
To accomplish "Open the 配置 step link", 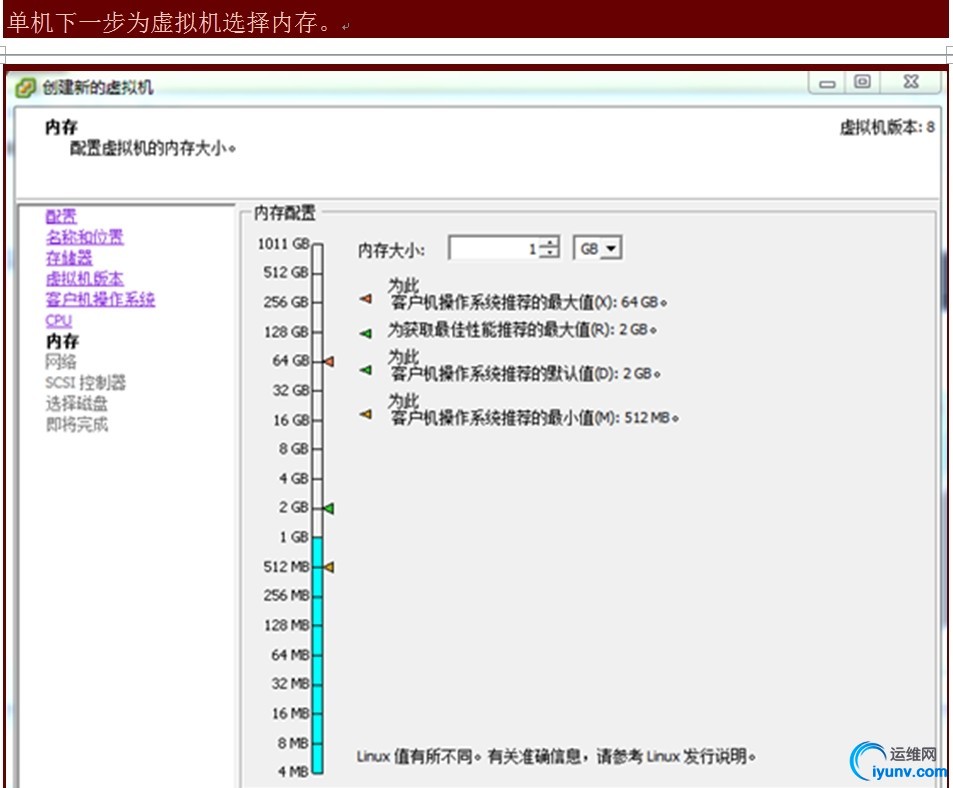I will (x=61, y=216).
